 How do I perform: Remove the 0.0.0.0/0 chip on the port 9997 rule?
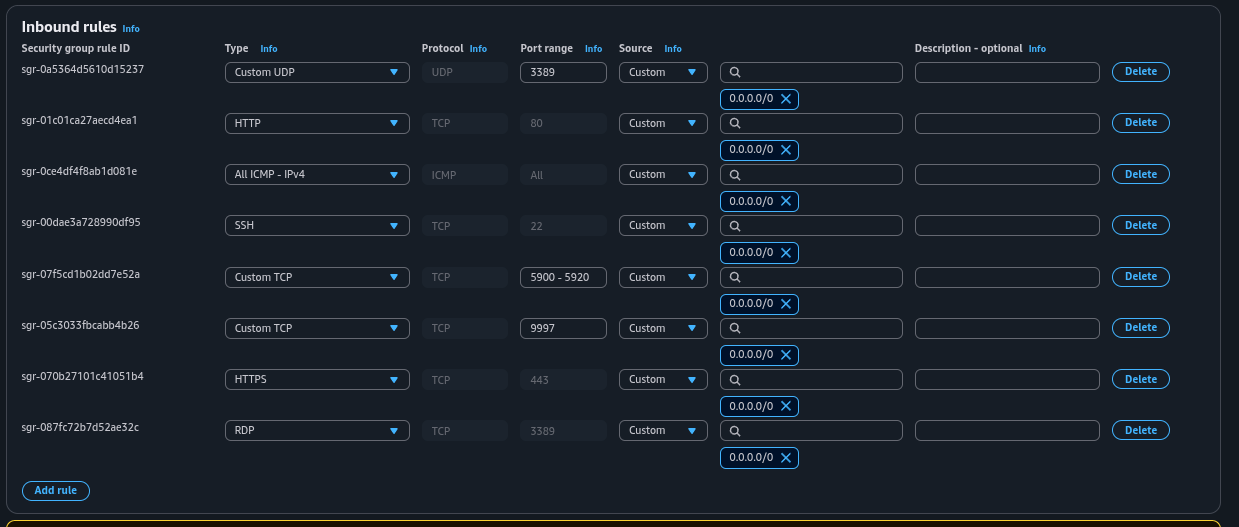tap(786, 355)
